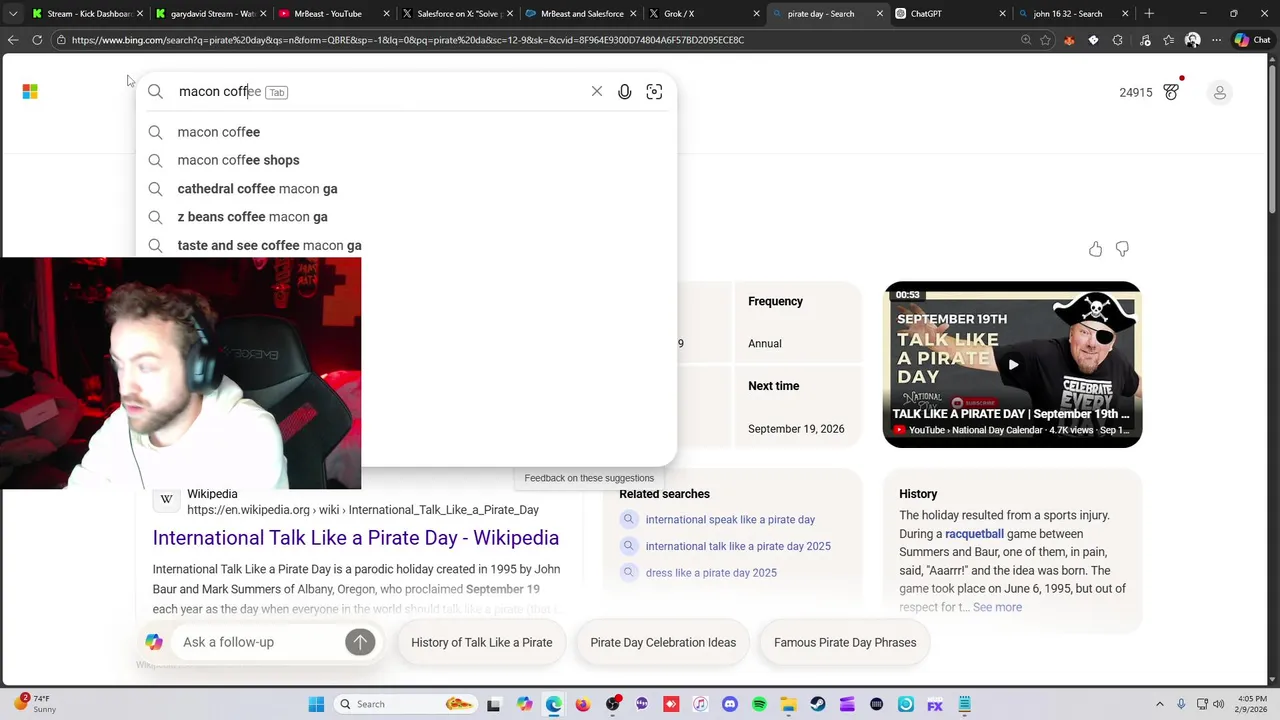Click the Copilot icon beside Ask a follow-up
The image size is (1280, 720).
tap(154, 642)
